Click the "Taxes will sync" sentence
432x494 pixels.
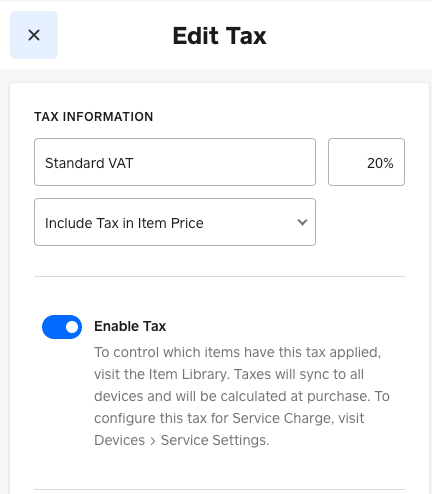(299, 374)
